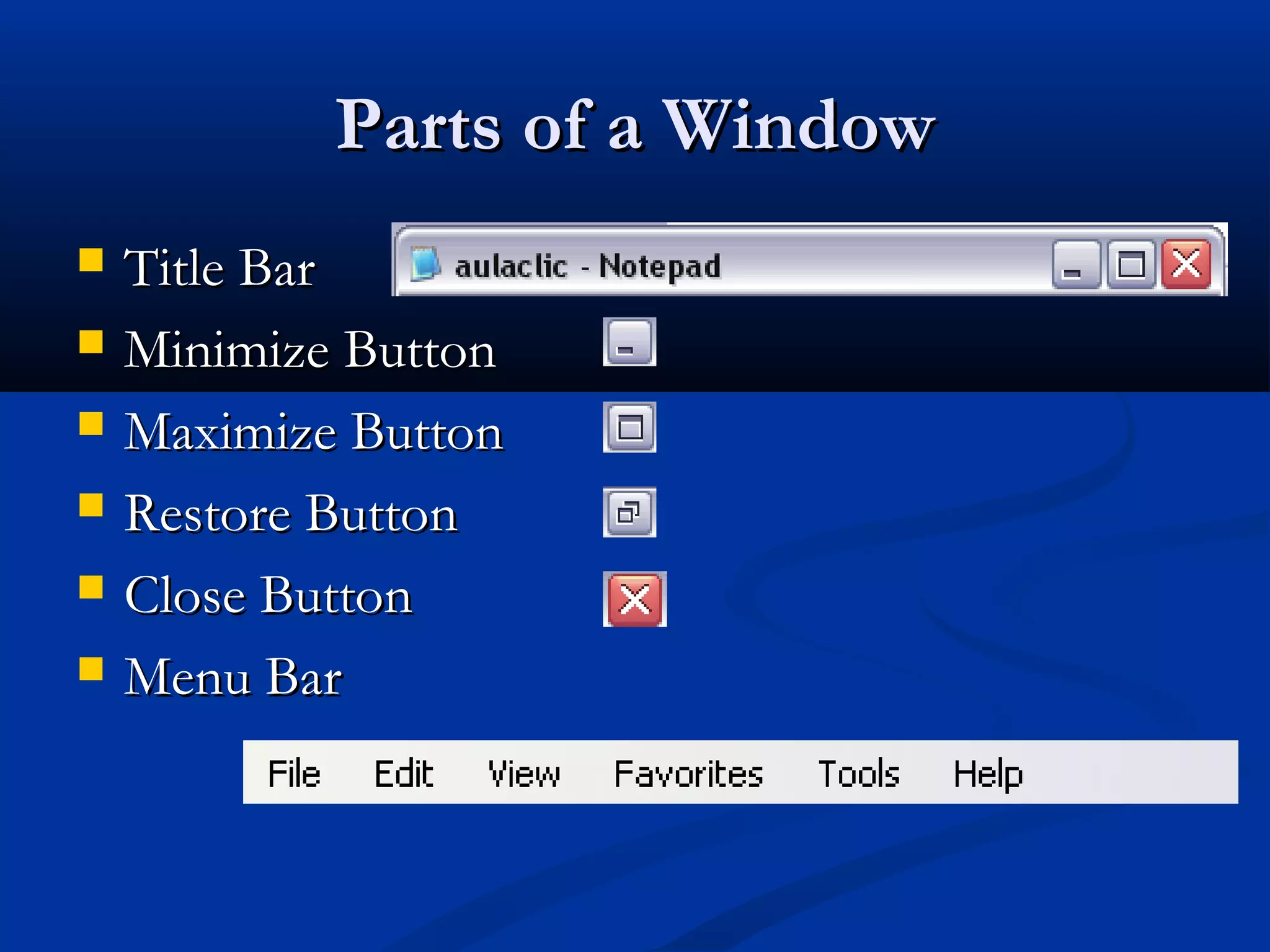Click the 'Title Bar' bullet text
This screenshot has height=952, width=1270.
coord(220,268)
